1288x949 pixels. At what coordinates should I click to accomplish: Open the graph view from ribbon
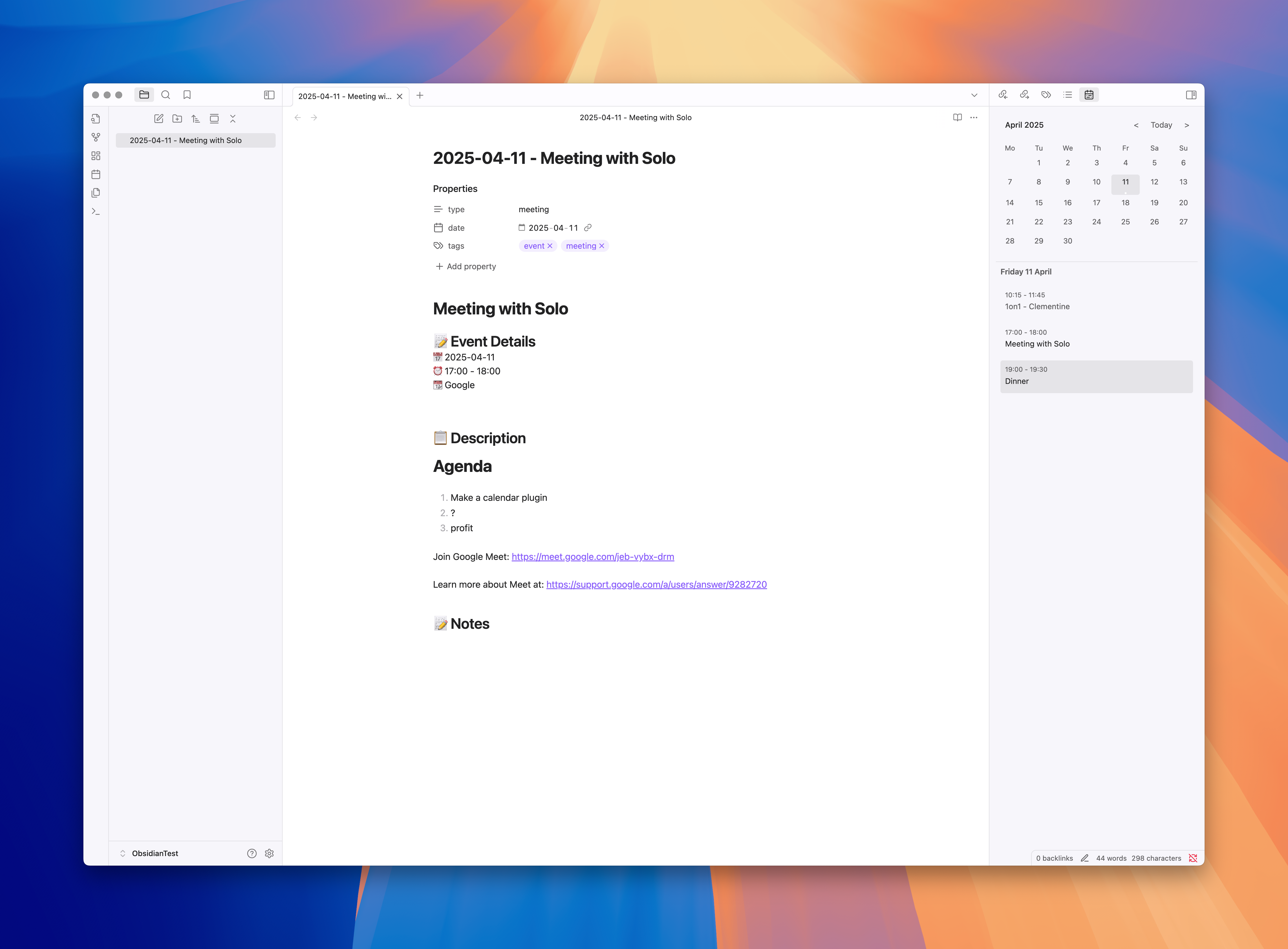pos(96,137)
